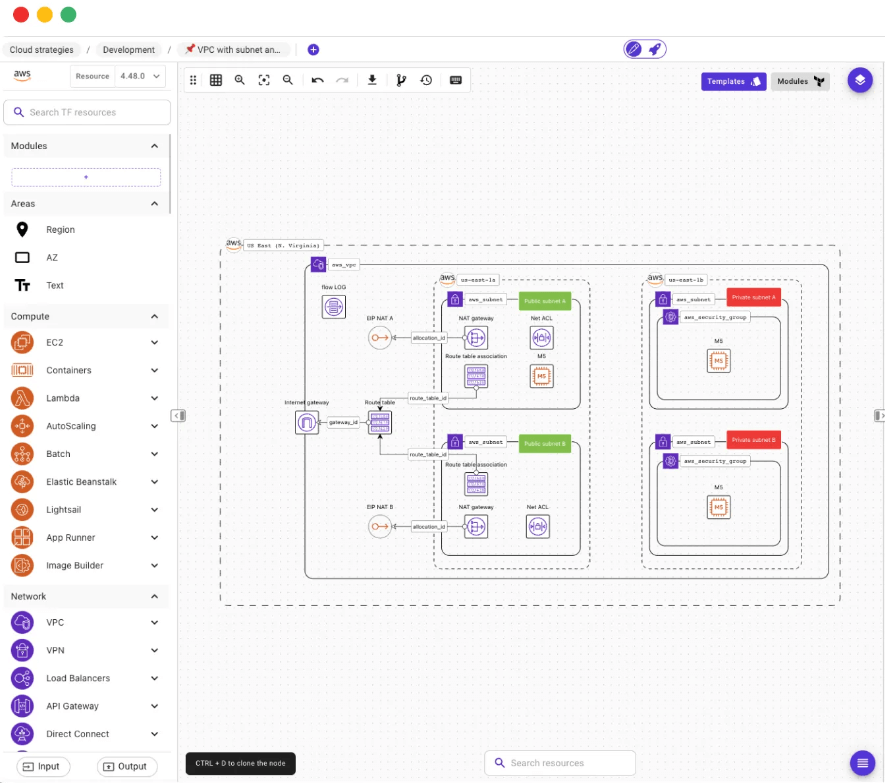885x783 pixels.
Task: Open the menu round button bottom right
Action: coord(862,763)
